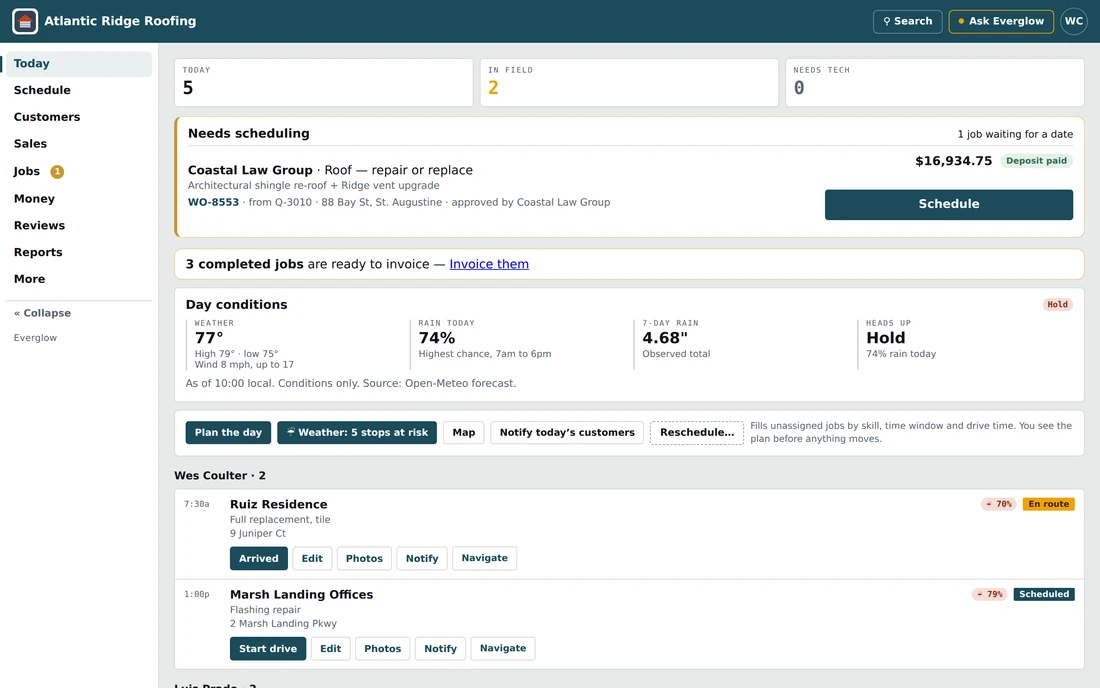Launch the Ask Everglow assistant
The image size is (1100, 688).
tap(1001, 21)
